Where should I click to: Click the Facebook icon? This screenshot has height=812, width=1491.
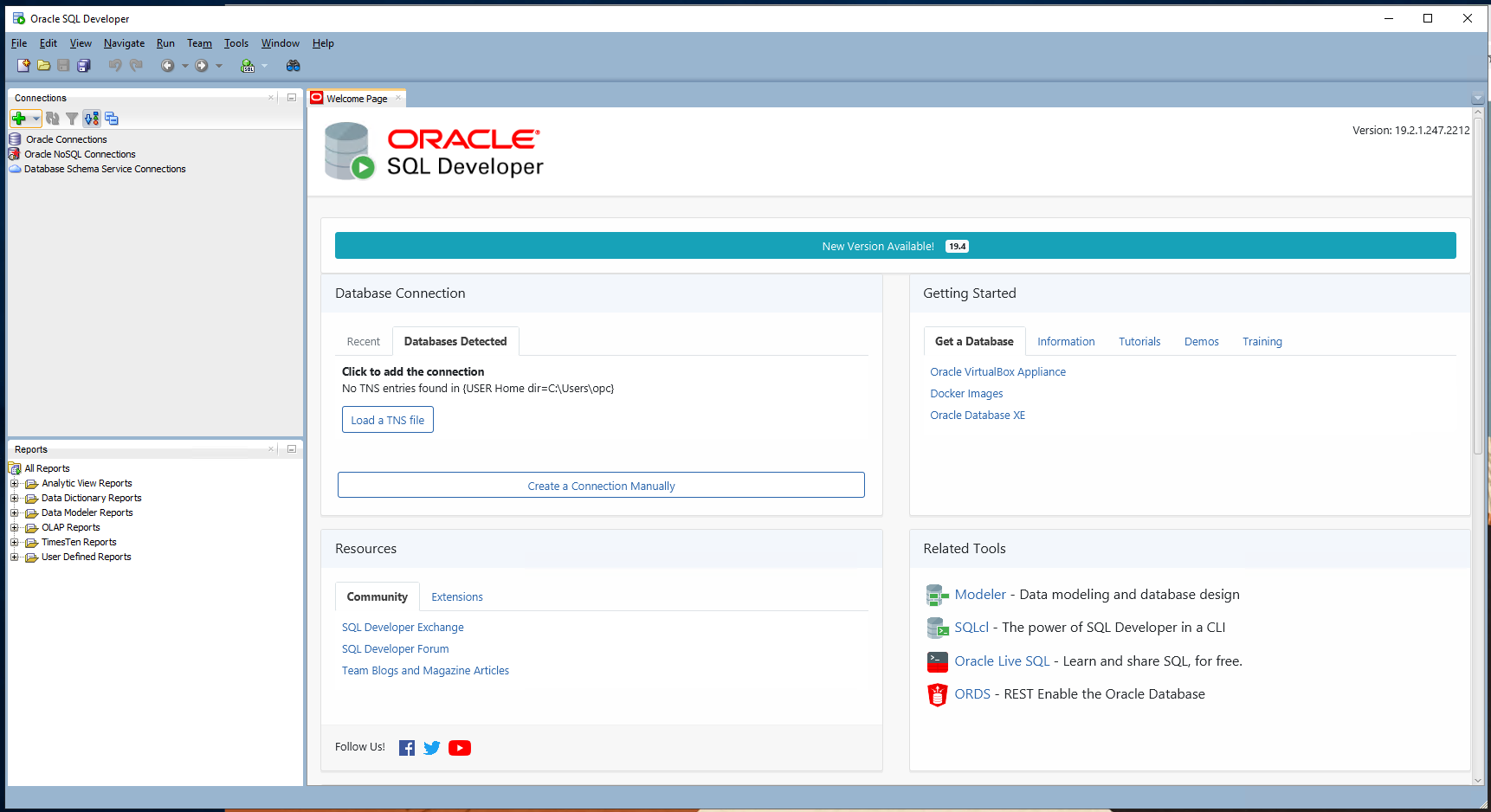[x=407, y=748]
